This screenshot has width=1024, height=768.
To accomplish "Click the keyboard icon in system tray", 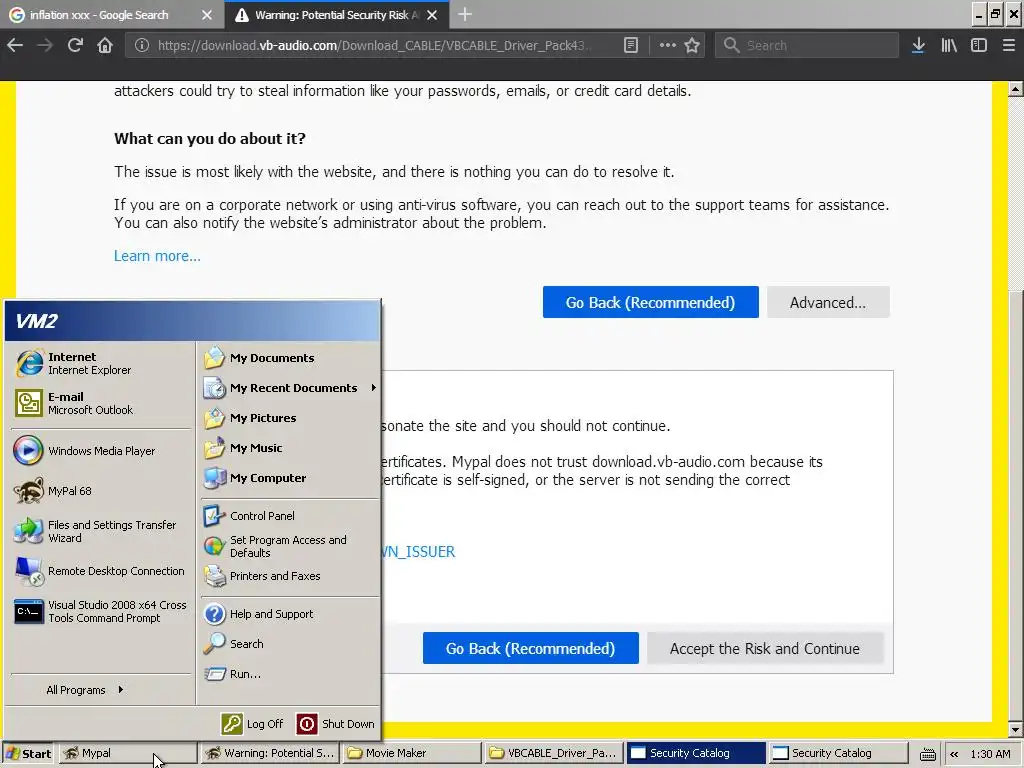I will pyautogui.click(x=928, y=754).
